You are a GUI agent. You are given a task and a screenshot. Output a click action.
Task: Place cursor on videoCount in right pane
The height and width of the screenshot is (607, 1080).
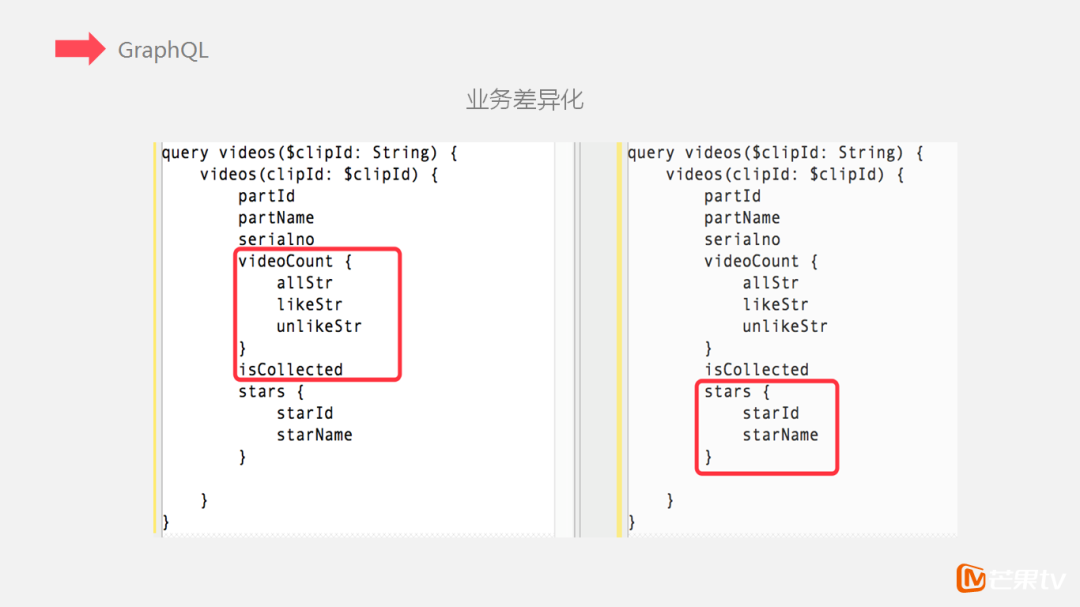point(751,261)
